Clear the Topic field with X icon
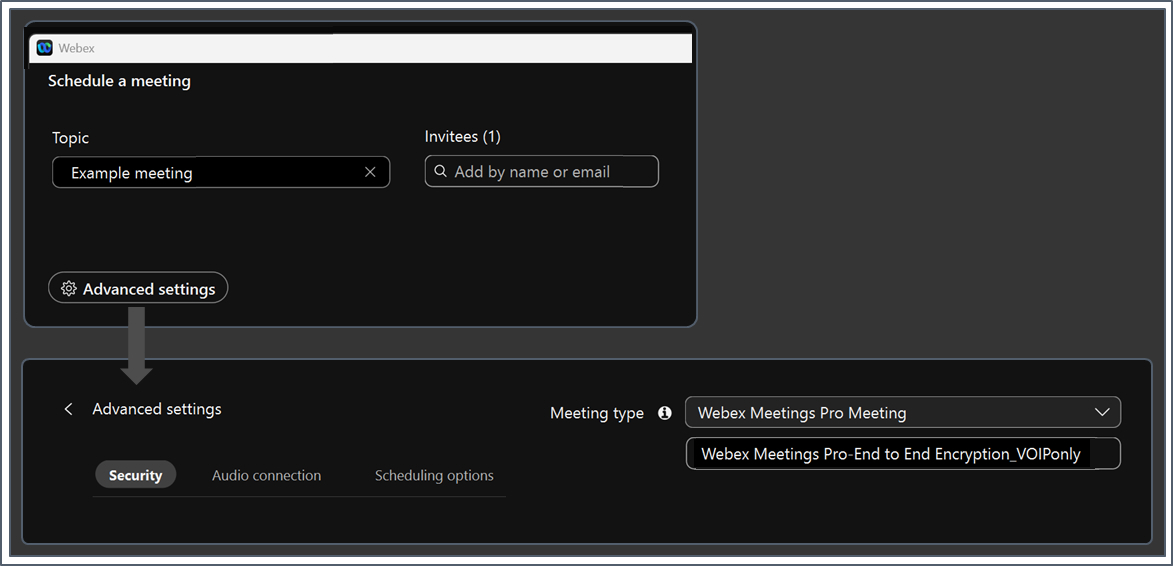Screen dimensions: 1173x566 [x=370, y=172]
